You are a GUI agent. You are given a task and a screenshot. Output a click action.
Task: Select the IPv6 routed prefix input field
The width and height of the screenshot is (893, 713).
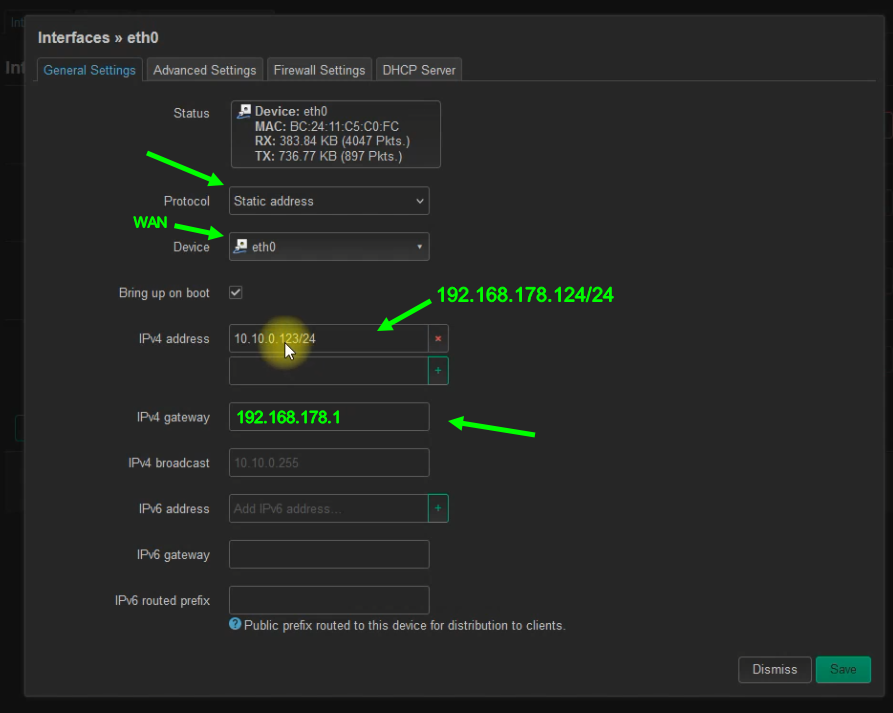click(329, 600)
